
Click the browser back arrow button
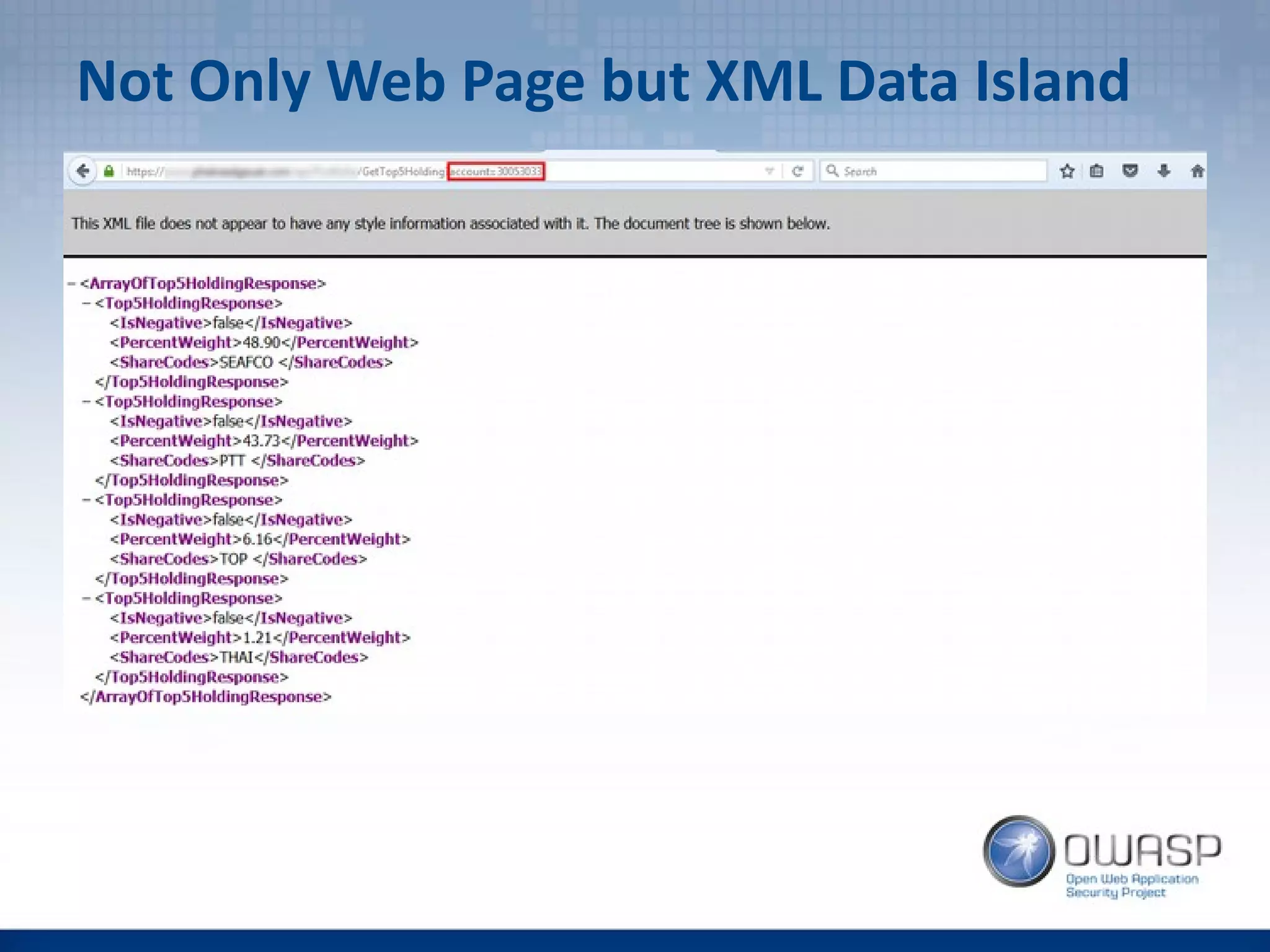pos(83,171)
